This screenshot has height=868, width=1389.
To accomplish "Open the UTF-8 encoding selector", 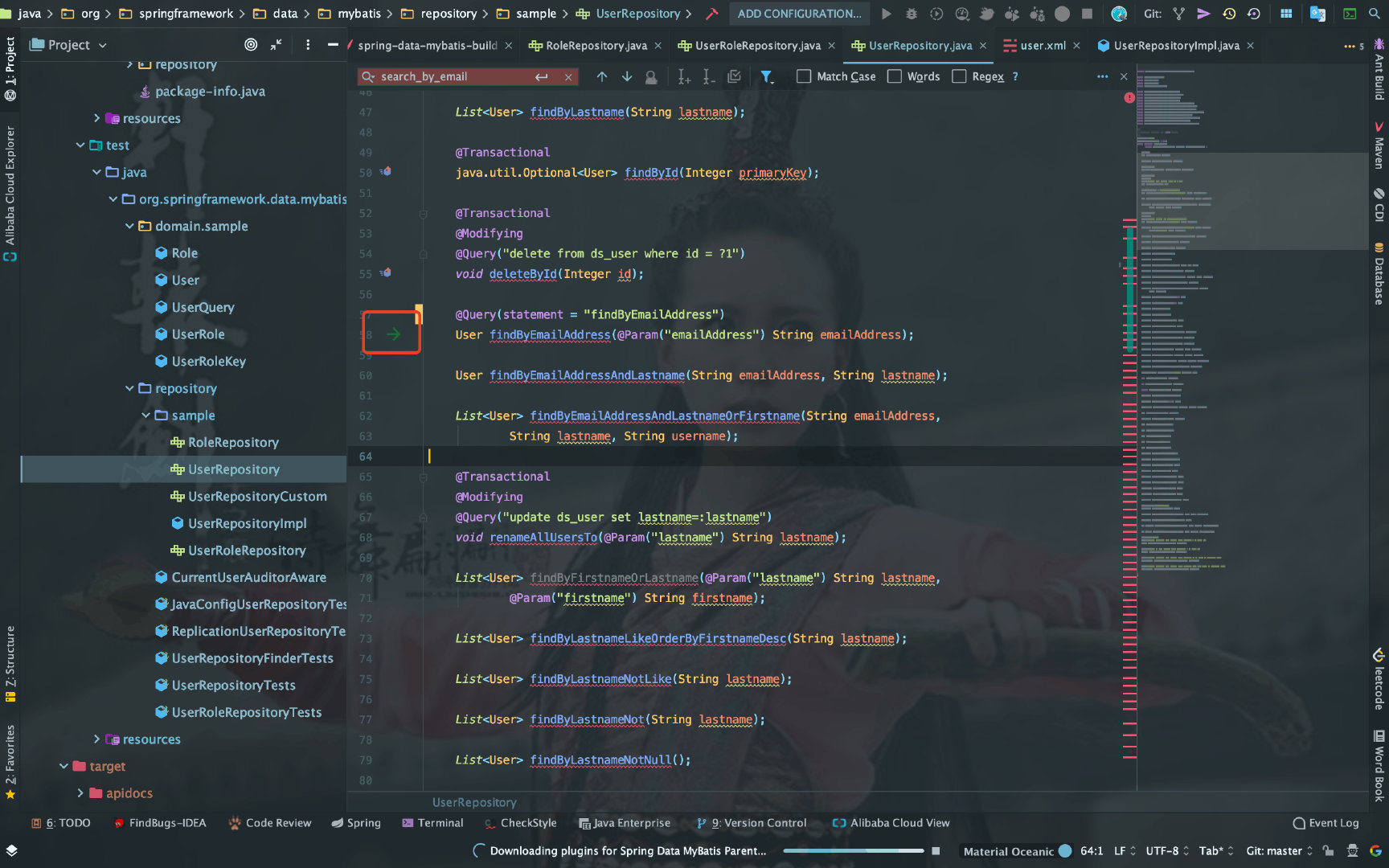I will (1166, 850).
